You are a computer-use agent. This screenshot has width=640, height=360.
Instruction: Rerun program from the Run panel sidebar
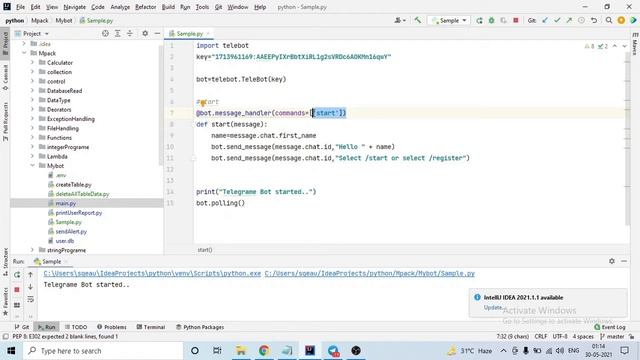[17, 275]
